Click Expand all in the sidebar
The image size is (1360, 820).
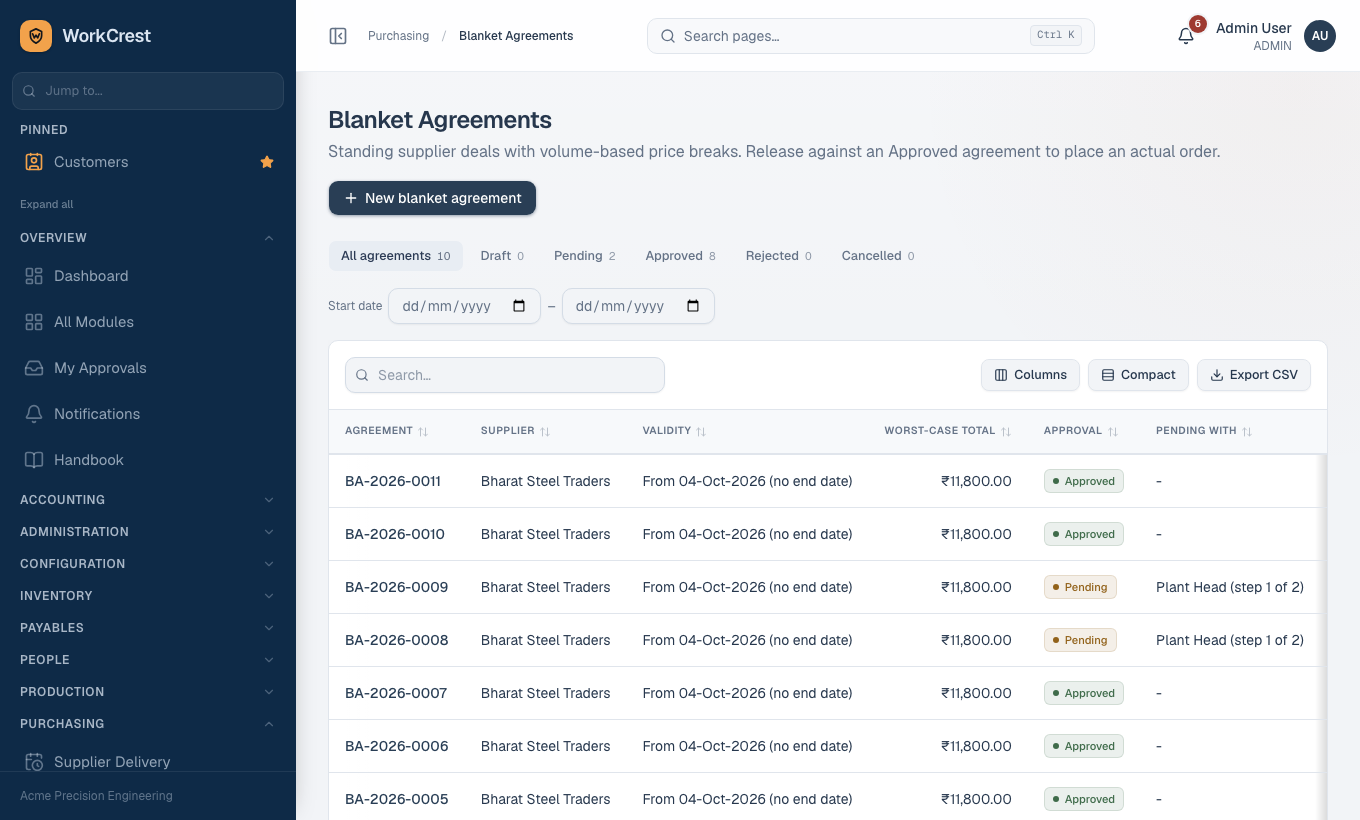tap(47, 204)
